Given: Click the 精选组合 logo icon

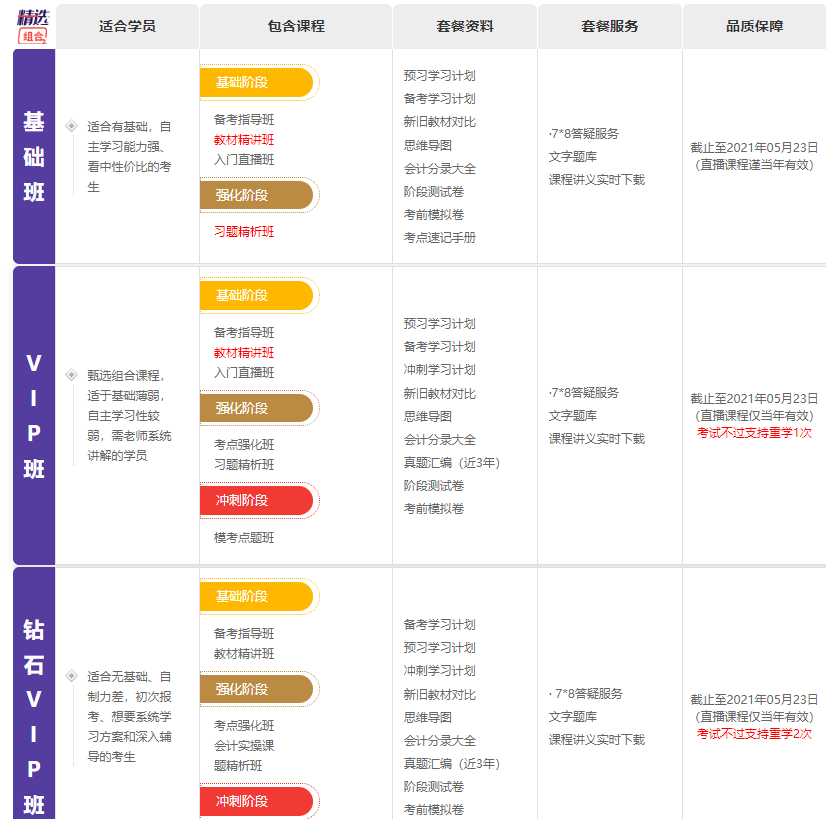Looking at the screenshot, I should pyautogui.click(x=33, y=26).
